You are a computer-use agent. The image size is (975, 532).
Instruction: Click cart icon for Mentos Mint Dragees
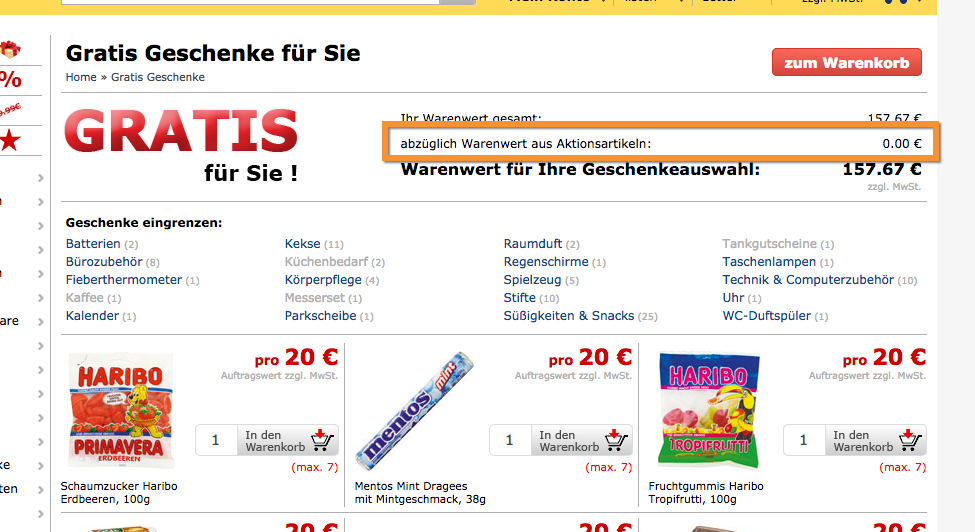[x=616, y=440]
